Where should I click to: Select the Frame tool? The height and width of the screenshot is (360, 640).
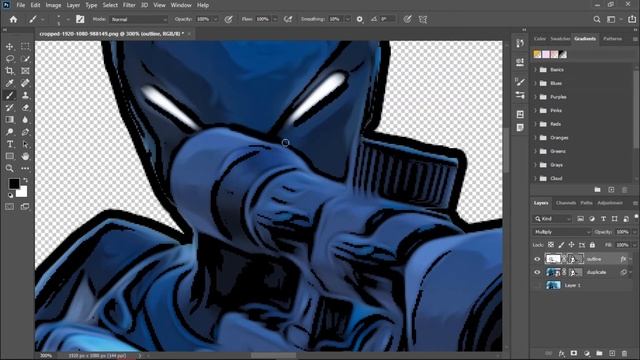point(25,71)
